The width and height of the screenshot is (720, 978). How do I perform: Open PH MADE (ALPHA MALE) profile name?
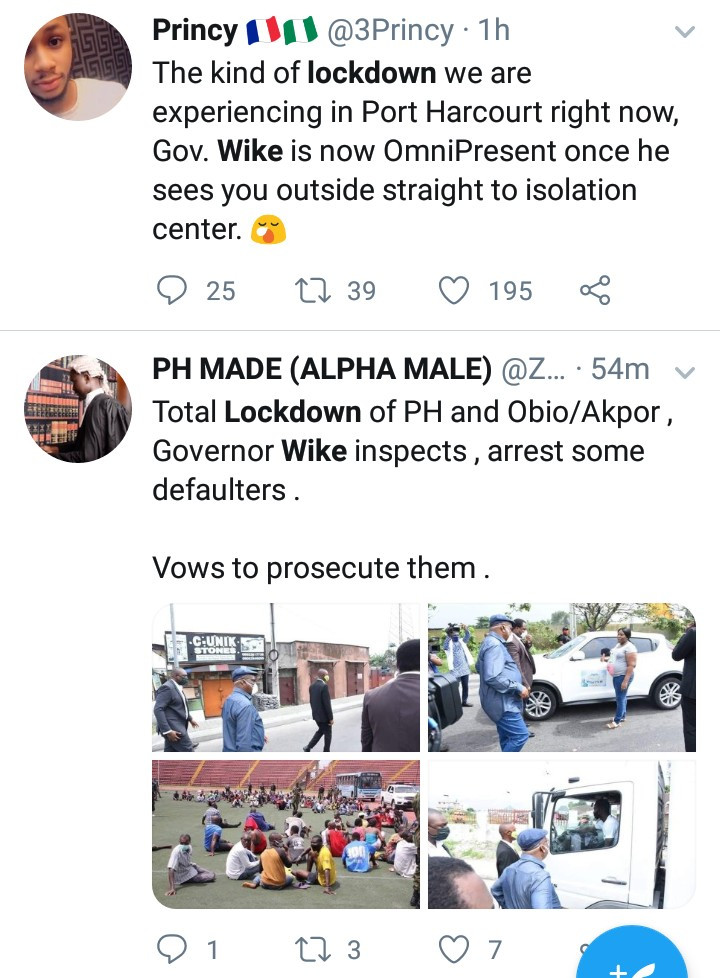coord(321,370)
